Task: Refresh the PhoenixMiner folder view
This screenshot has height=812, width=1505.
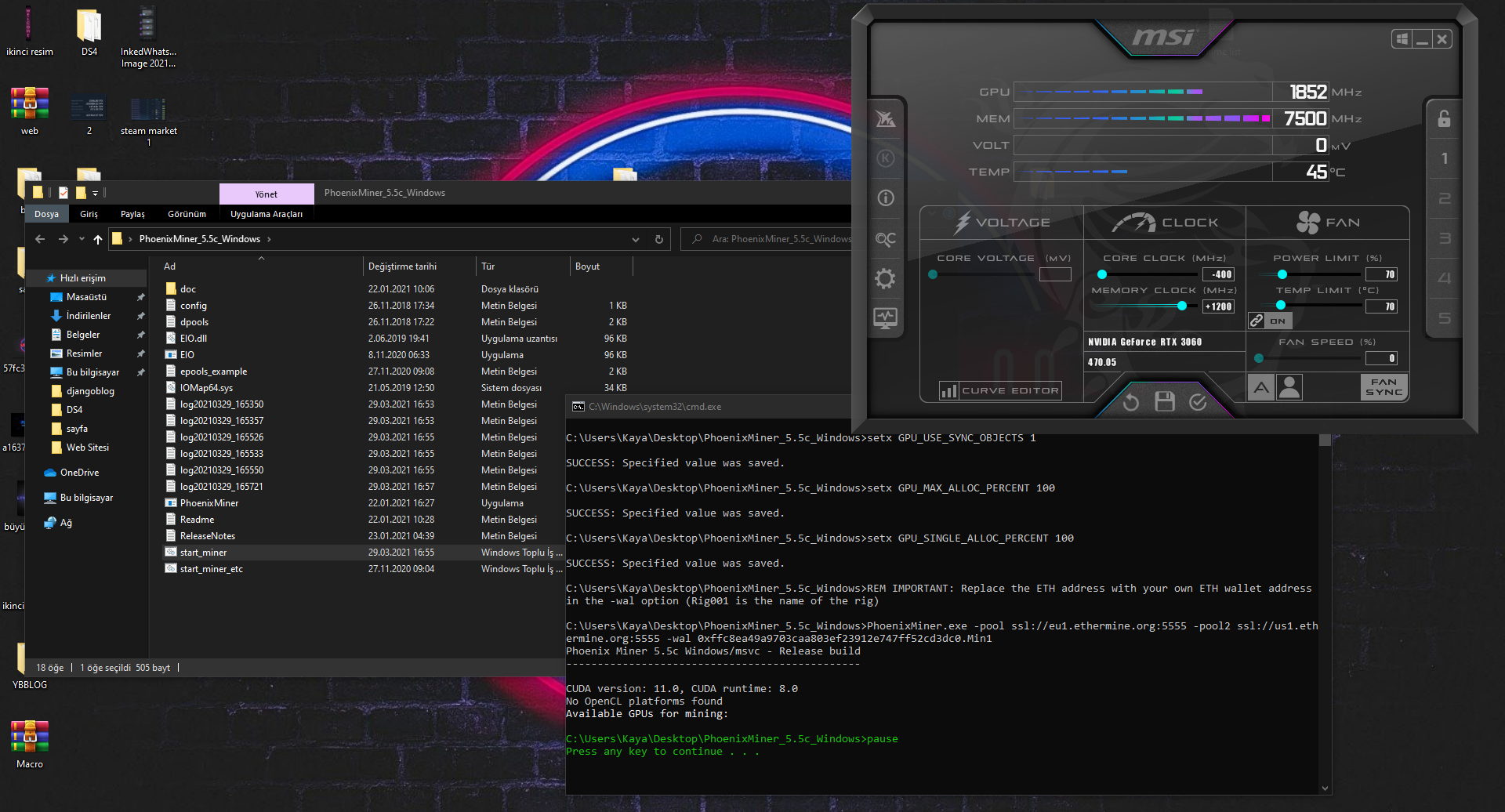Action: (659, 239)
